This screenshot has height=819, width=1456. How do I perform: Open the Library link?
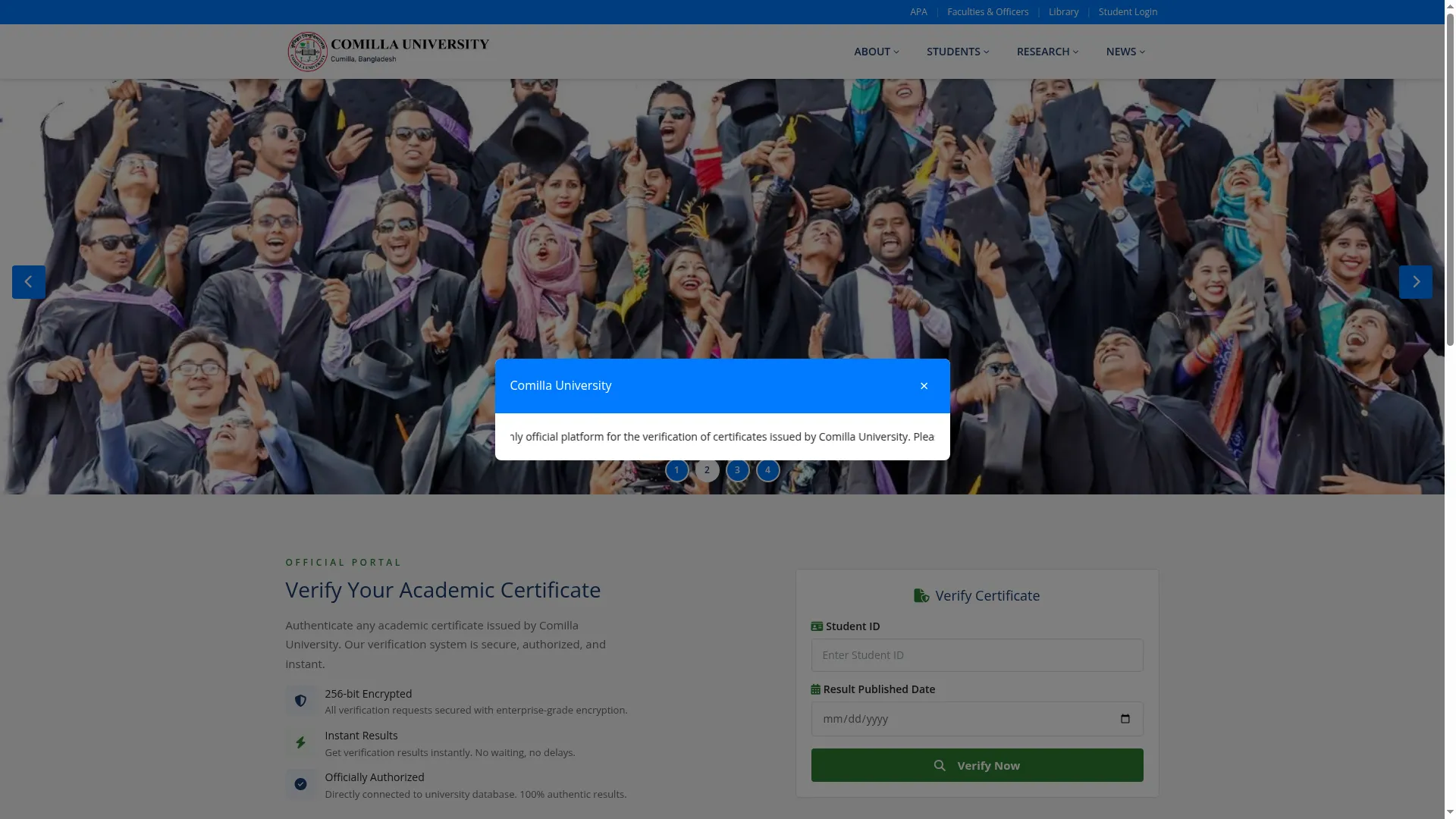pos(1063,12)
